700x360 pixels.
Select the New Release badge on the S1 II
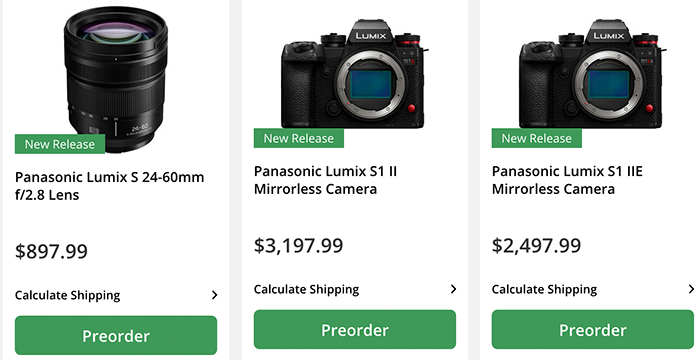[x=299, y=138]
